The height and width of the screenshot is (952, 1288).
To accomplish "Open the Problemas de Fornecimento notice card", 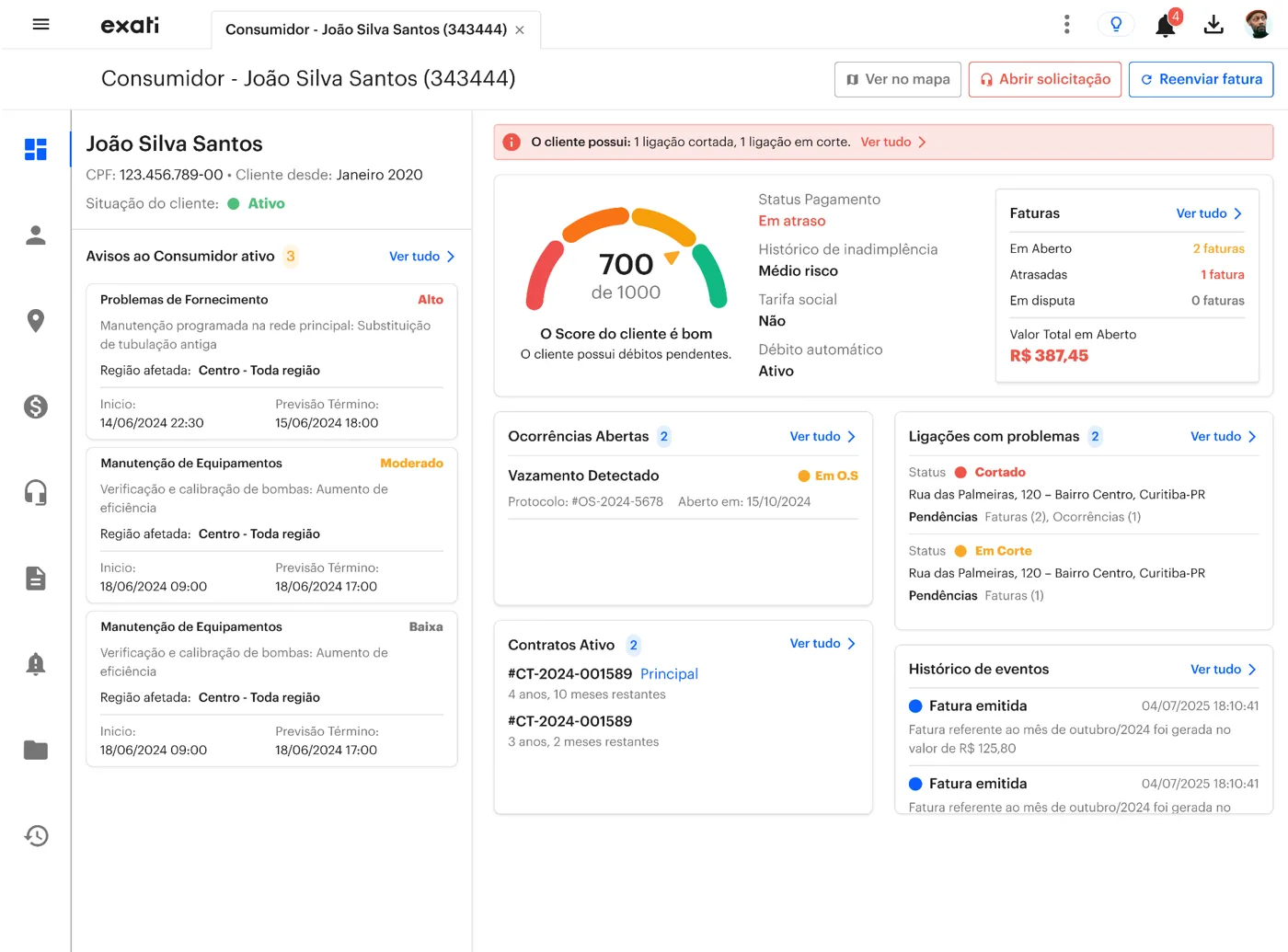I will point(271,361).
